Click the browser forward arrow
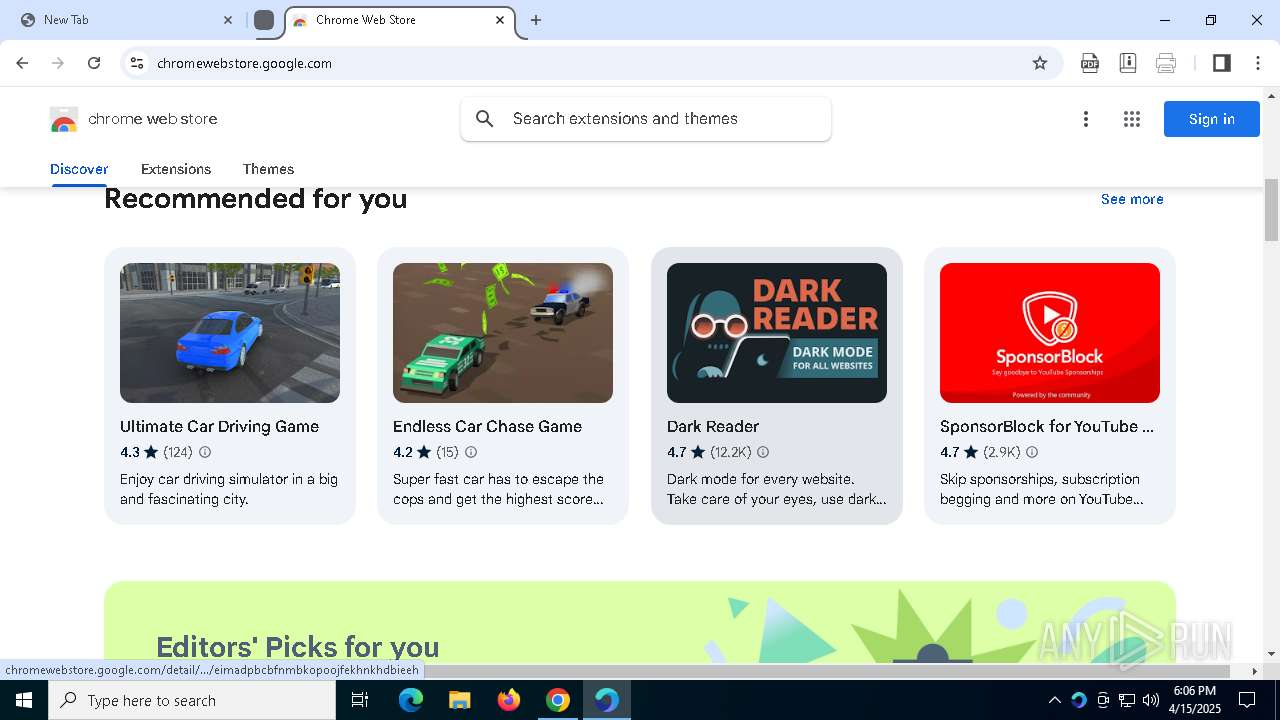 click(58, 63)
